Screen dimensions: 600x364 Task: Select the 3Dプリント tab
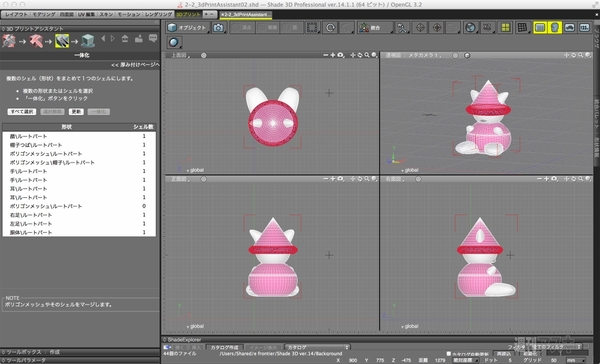(x=188, y=15)
